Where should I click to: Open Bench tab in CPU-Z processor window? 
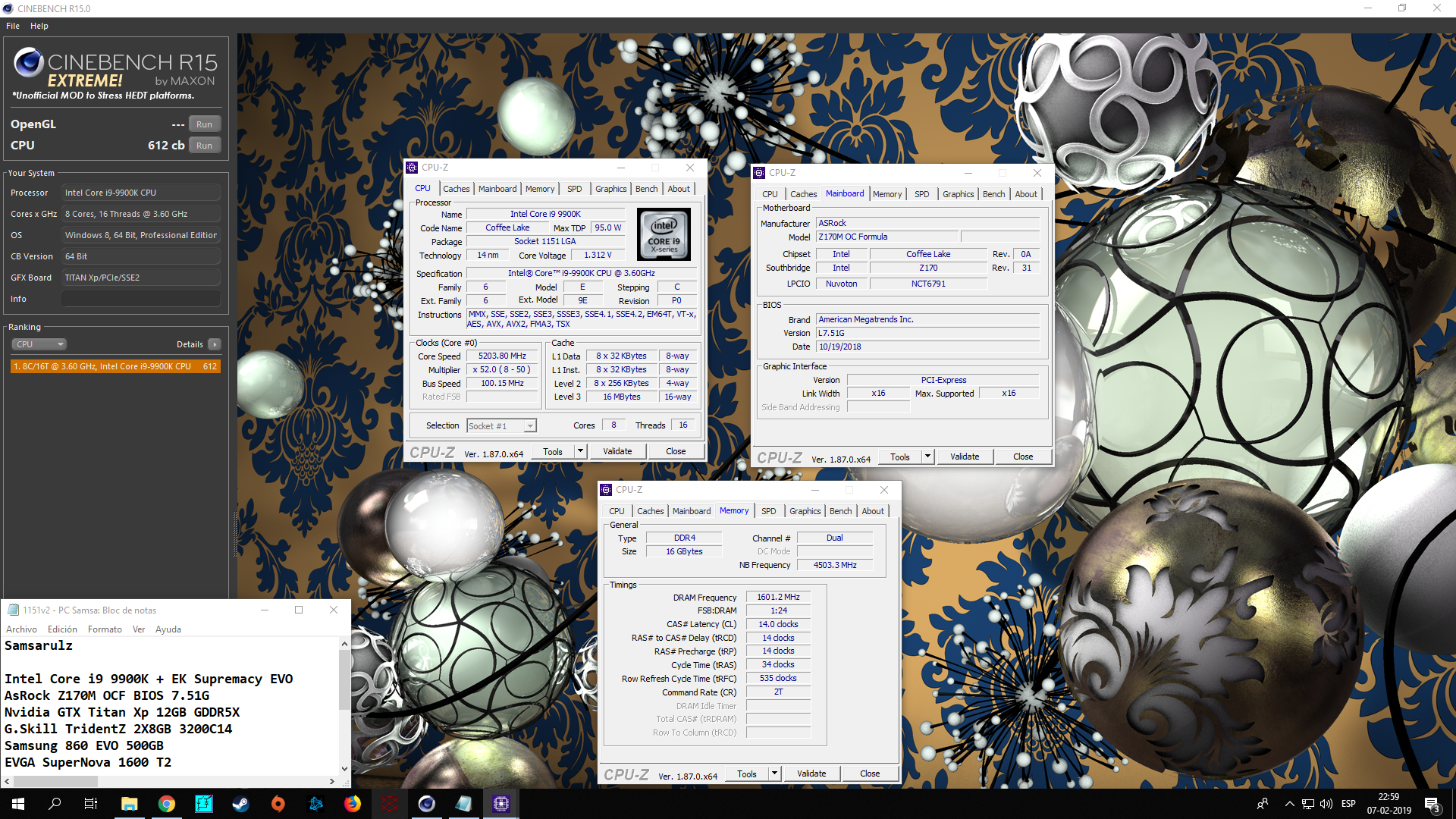647,189
